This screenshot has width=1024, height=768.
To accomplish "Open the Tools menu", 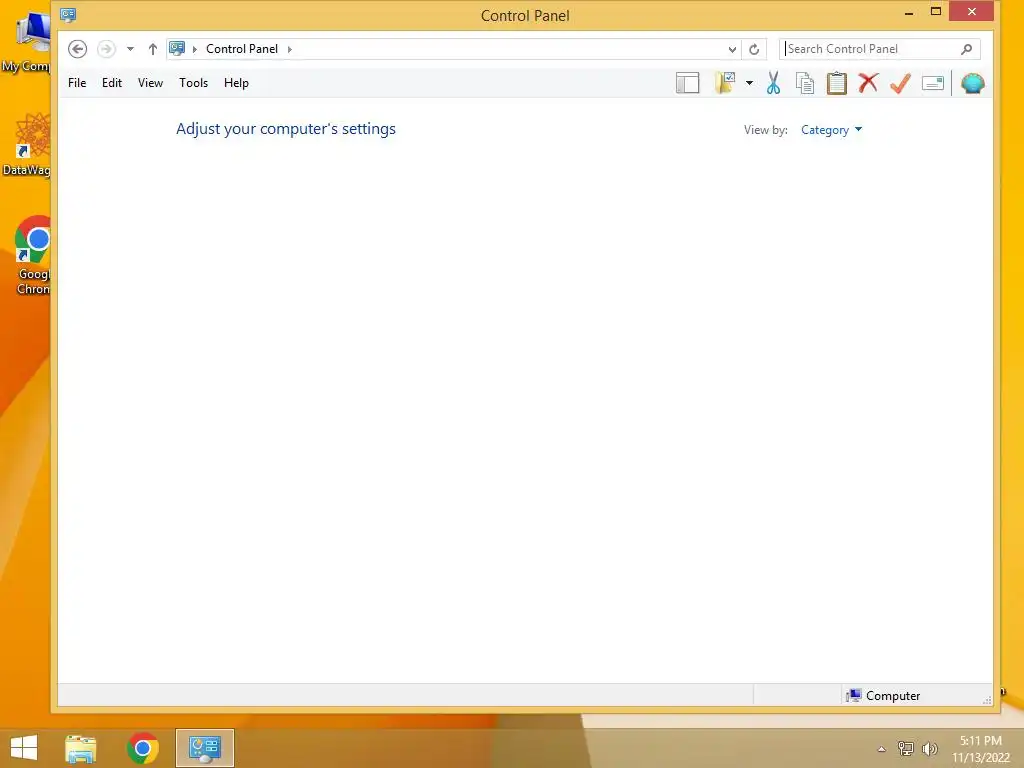I will 193,83.
